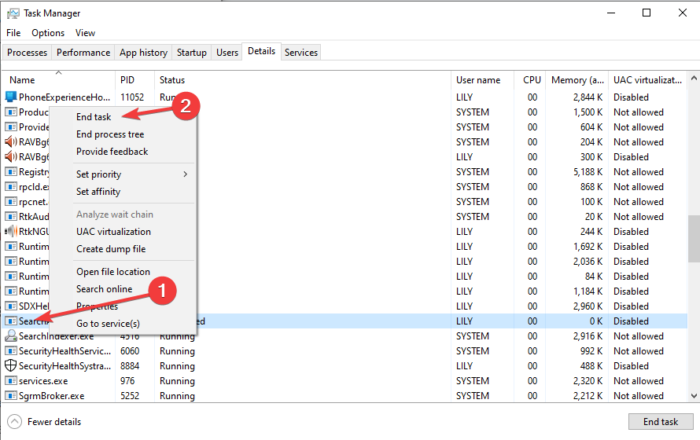Click the 2,960 K memory value
The image size is (700, 440).
pos(588,306)
